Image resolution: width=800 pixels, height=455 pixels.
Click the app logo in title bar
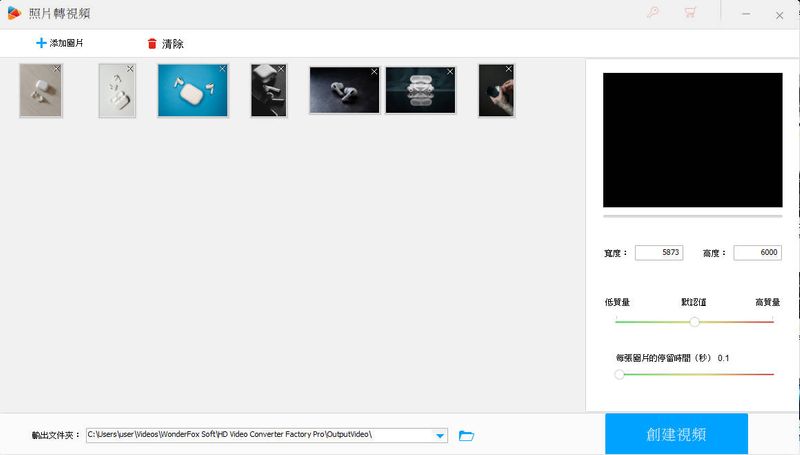click(x=14, y=13)
